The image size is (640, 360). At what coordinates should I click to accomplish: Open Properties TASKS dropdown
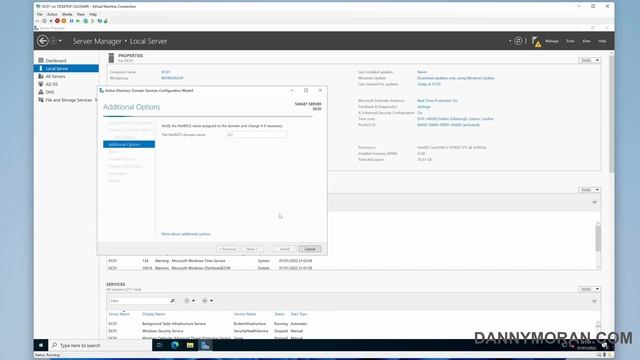click(589, 60)
